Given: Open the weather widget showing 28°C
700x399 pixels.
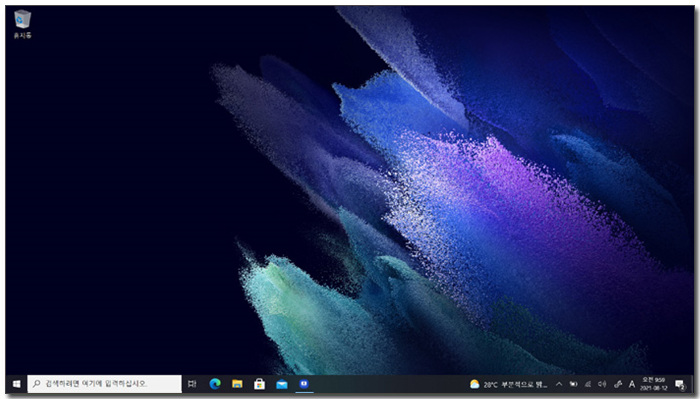Looking at the screenshot, I should 508,384.
